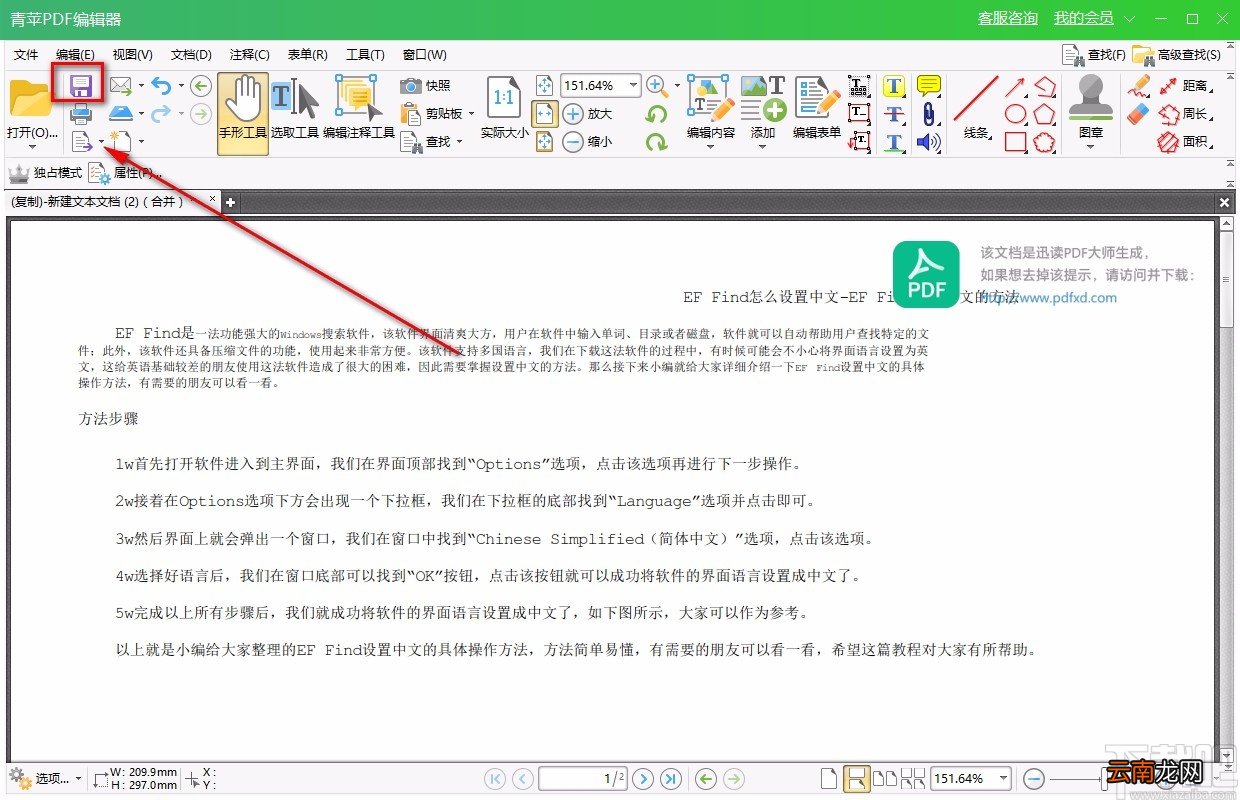This screenshot has height=800, width=1240.
Task: Click the Print printer icon
Action: (x=81, y=114)
